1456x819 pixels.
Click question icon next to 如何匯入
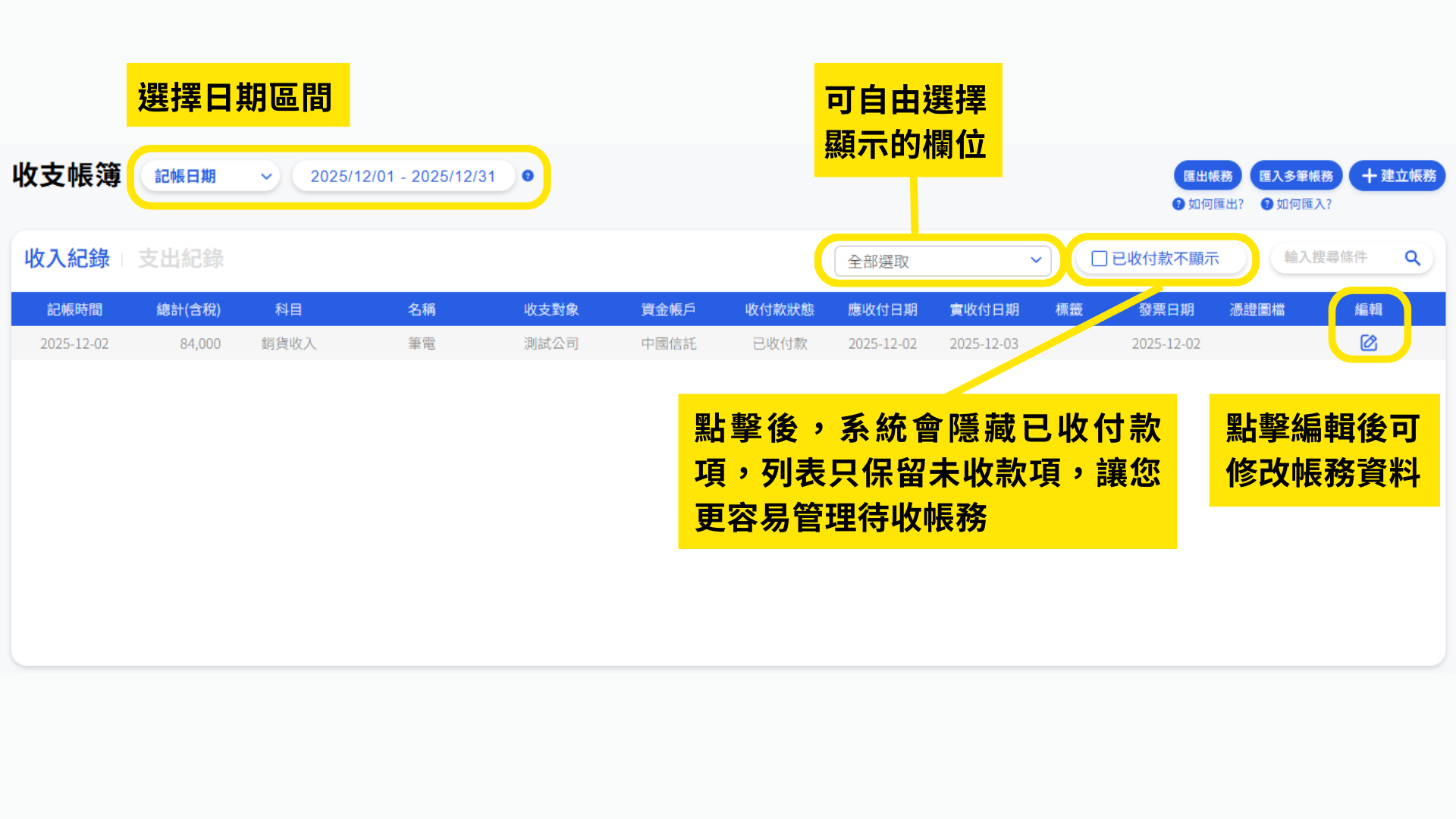[1266, 204]
